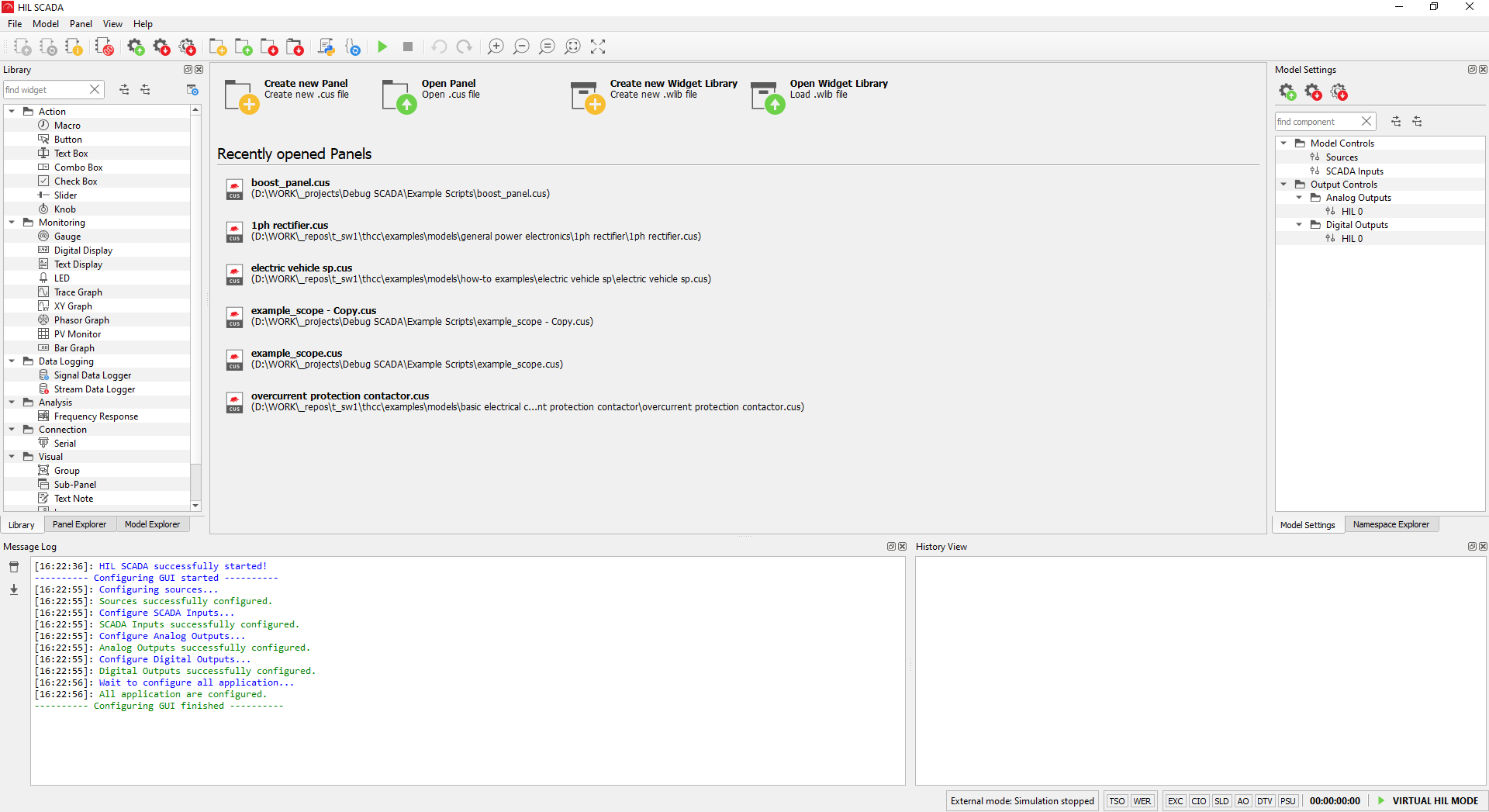Toggle the TSO status indicator
Screen dimensions: 1489x812
click(1117, 801)
